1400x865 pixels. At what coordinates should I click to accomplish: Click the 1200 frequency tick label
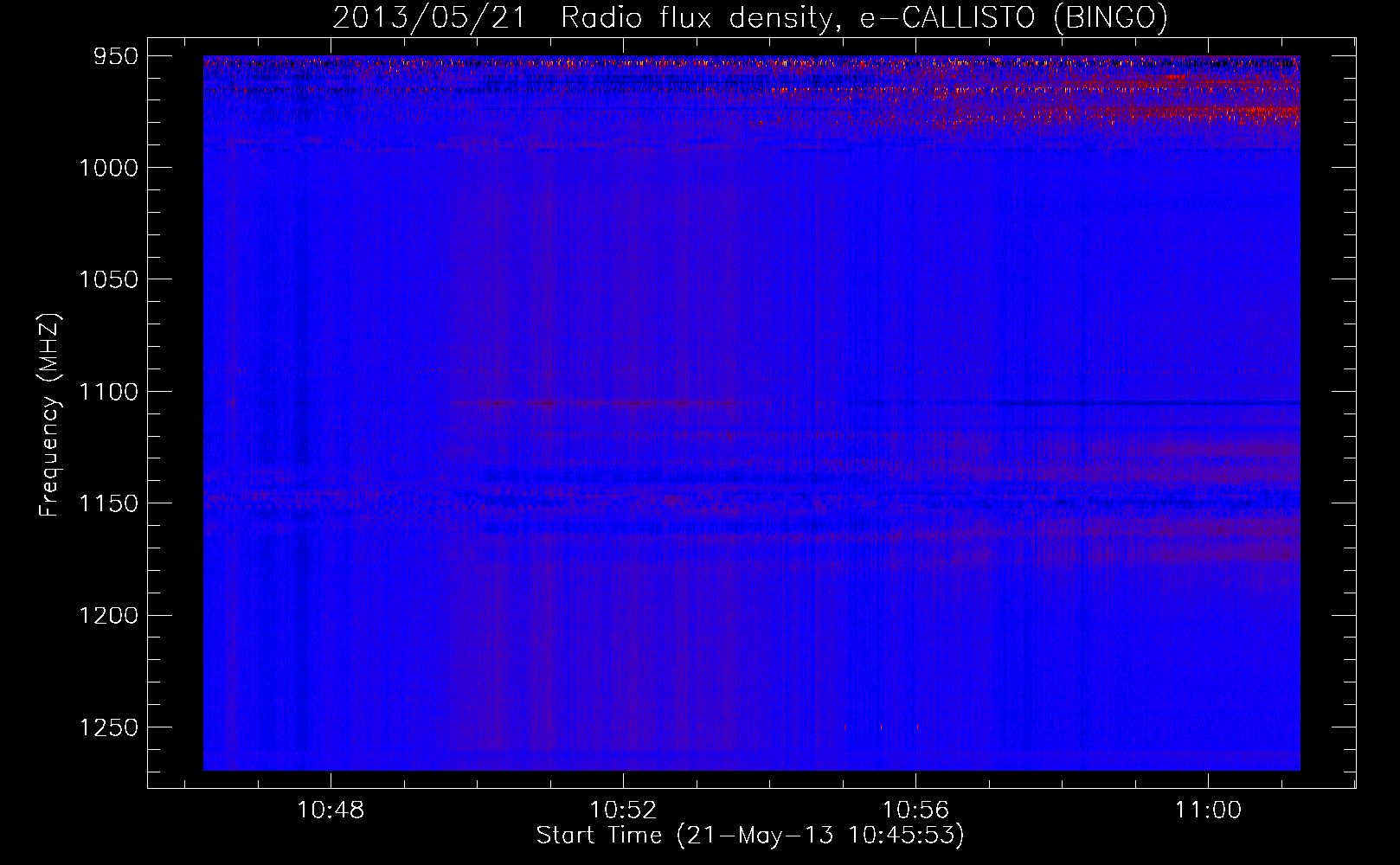(108, 615)
